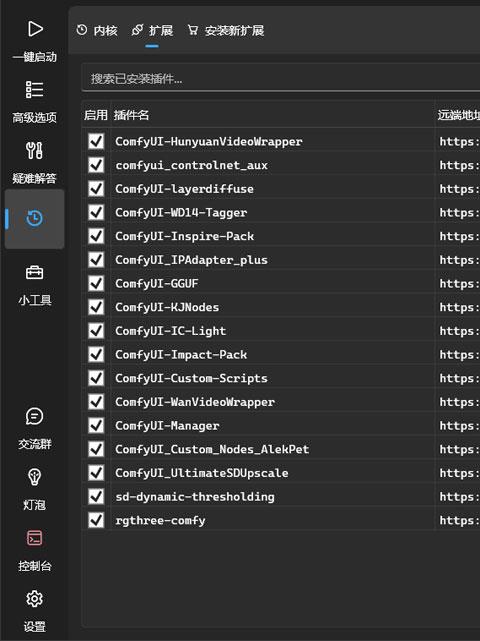Click the ComfyUI-Inspire-Pack name
The height and width of the screenshot is (641, 480).
pos(184,237)
